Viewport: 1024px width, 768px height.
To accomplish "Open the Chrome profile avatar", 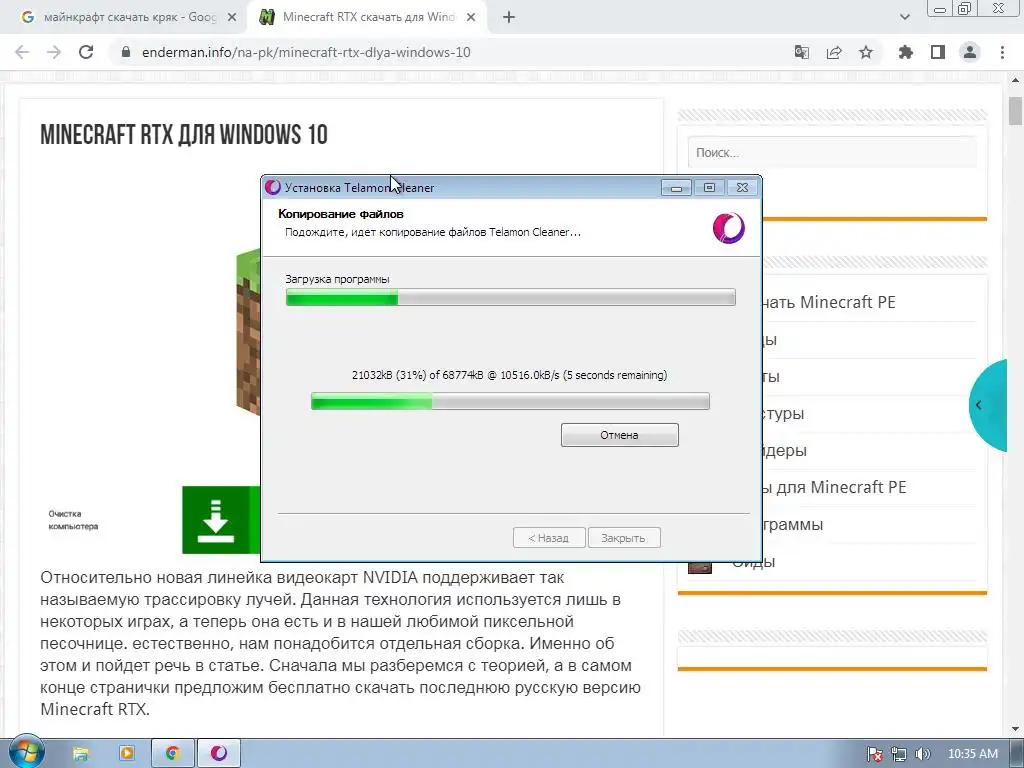I will pyautogui.click(x=970, y=52).
